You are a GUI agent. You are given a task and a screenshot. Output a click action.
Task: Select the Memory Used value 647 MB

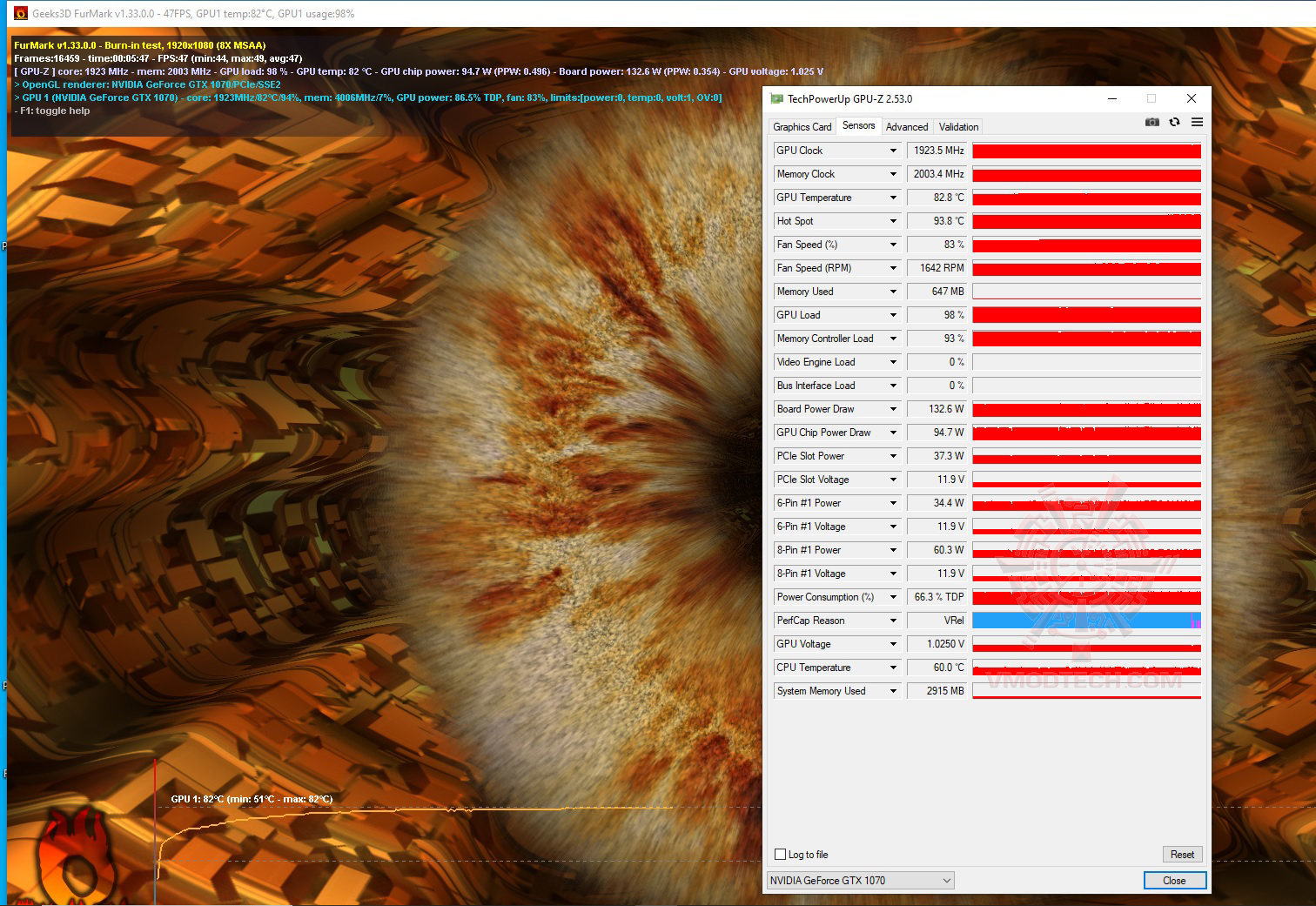click(x=937, y=292)
